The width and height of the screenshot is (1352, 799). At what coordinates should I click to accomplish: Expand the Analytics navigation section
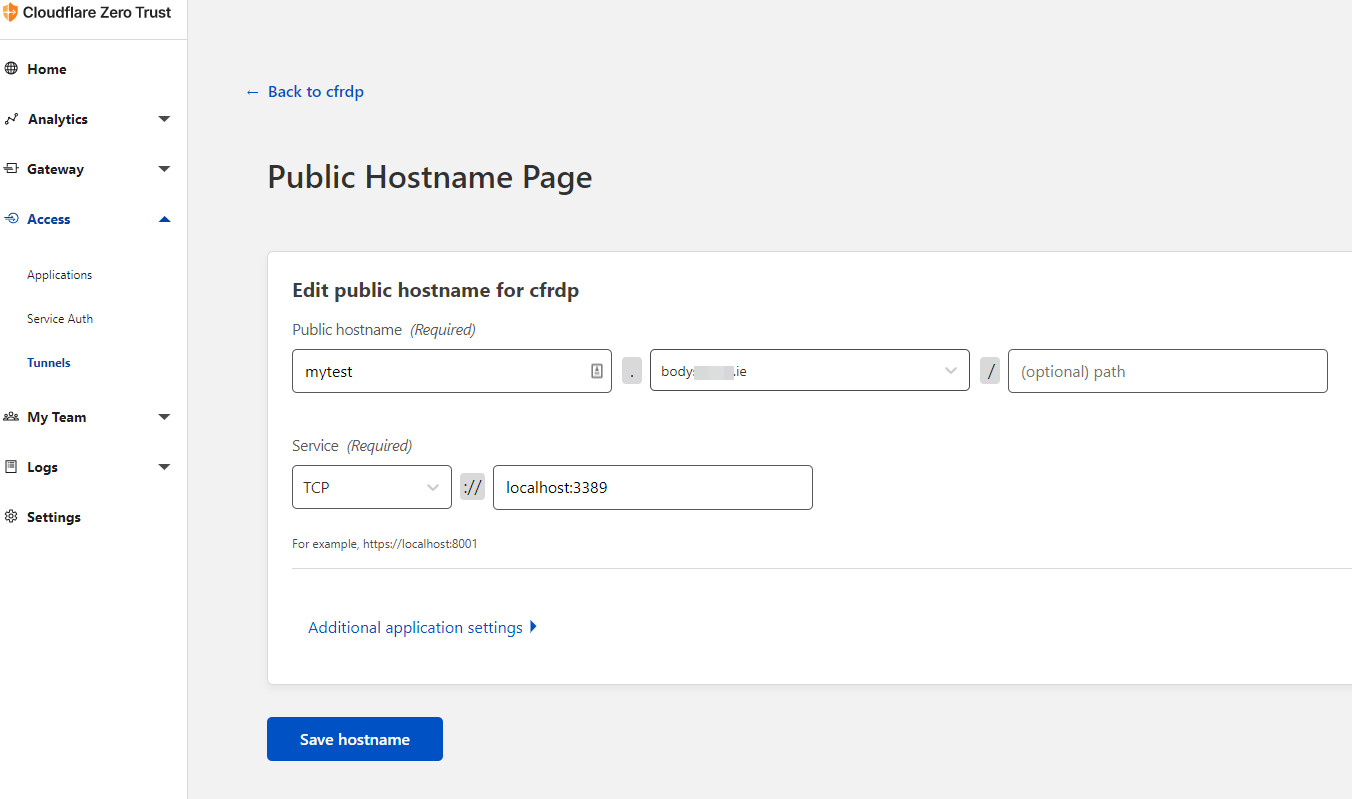(163, 119)
